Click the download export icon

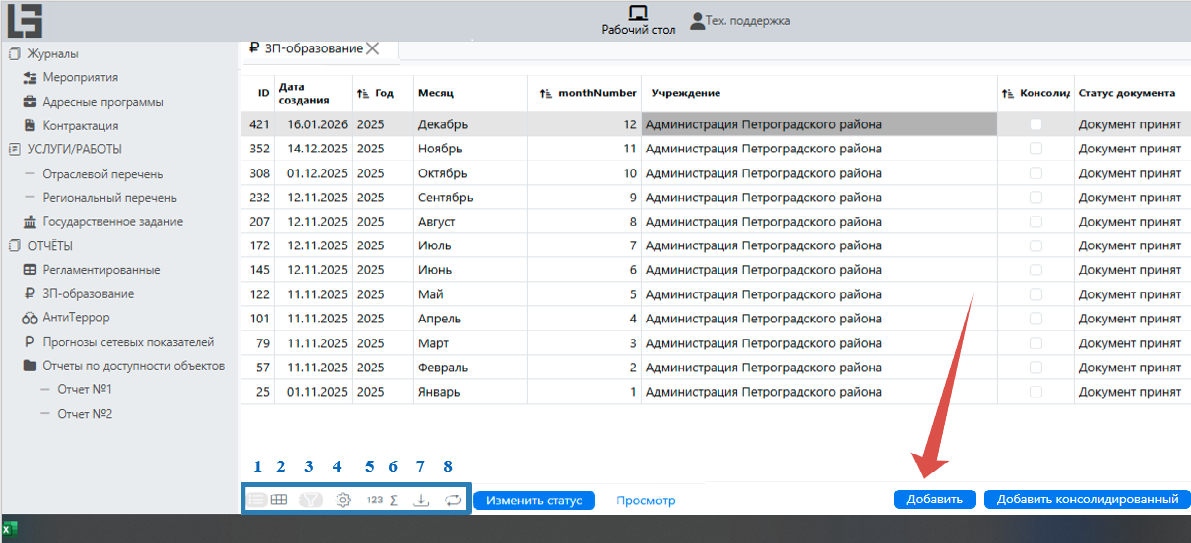422,500
